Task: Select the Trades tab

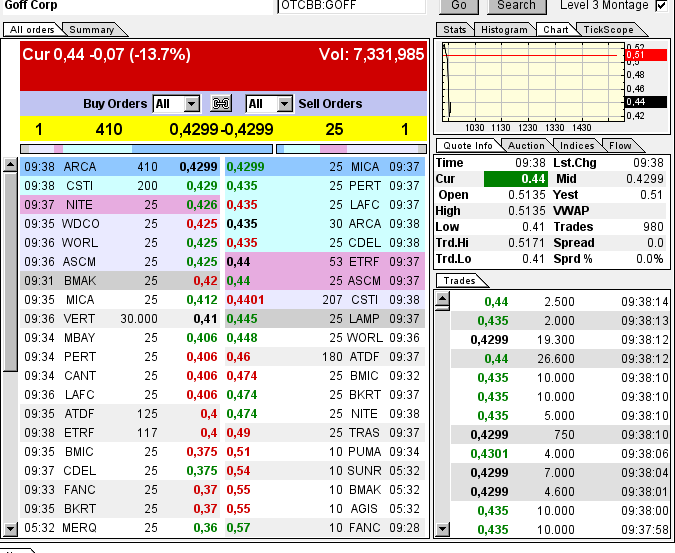Action: pyautogui.click(x=459, y=281)
